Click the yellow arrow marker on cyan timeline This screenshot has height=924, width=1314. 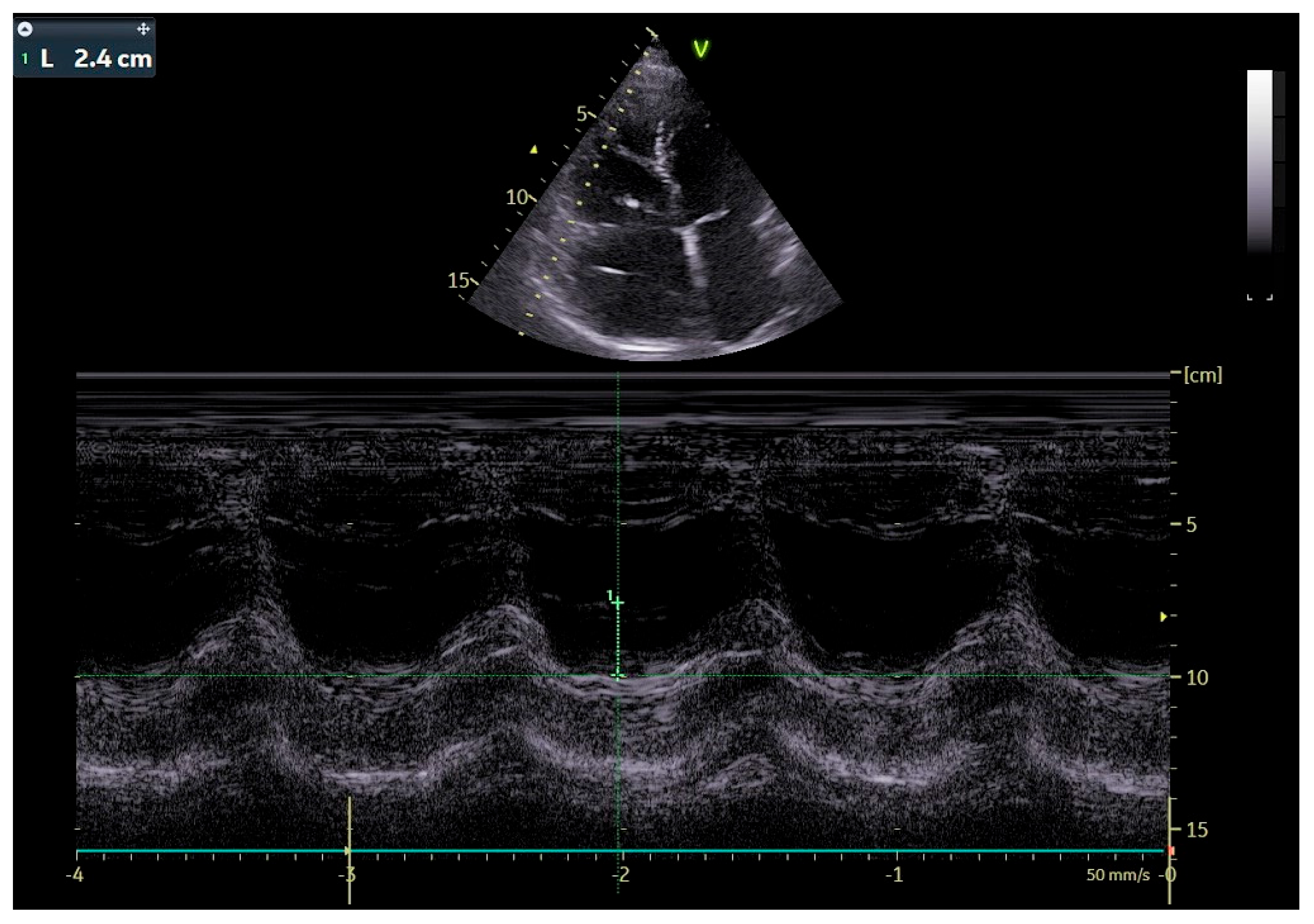click(x=348, y=851)
